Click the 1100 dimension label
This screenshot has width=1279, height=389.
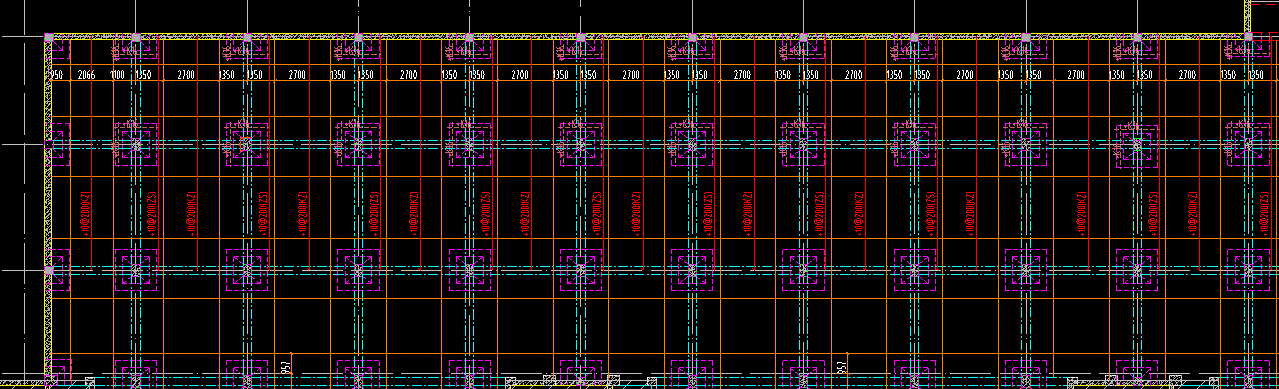coord(117,75)
